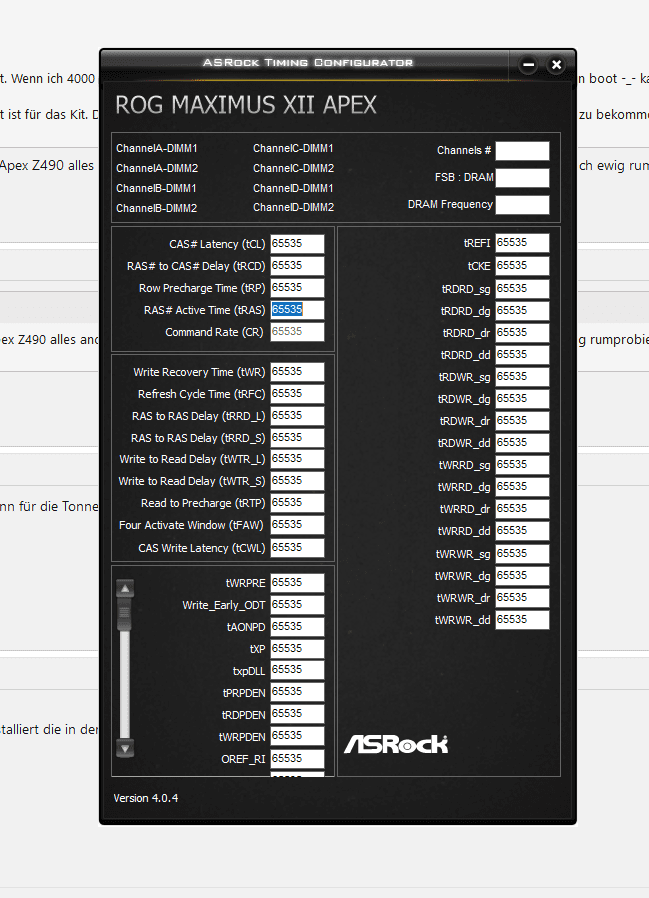649x898 pixels.
Task: Select the Command Rate (CR) field
Action: click(x=297, y=332)
